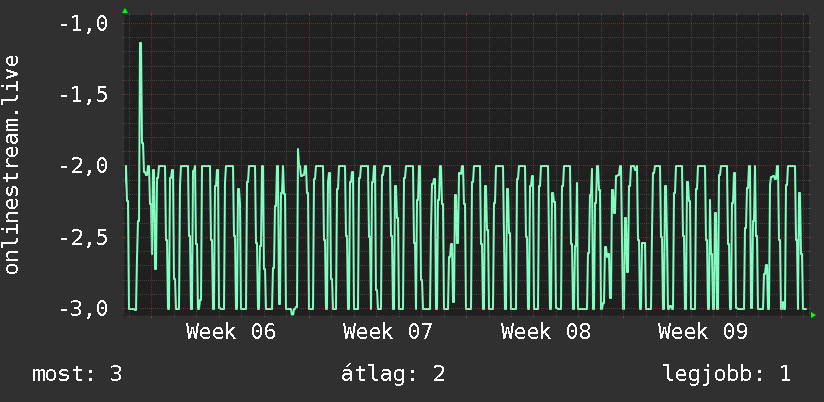The width and height of the screenshot is (824, 402).
Task: Click the '-3,0' y-axis value
Action: [84, 309]
